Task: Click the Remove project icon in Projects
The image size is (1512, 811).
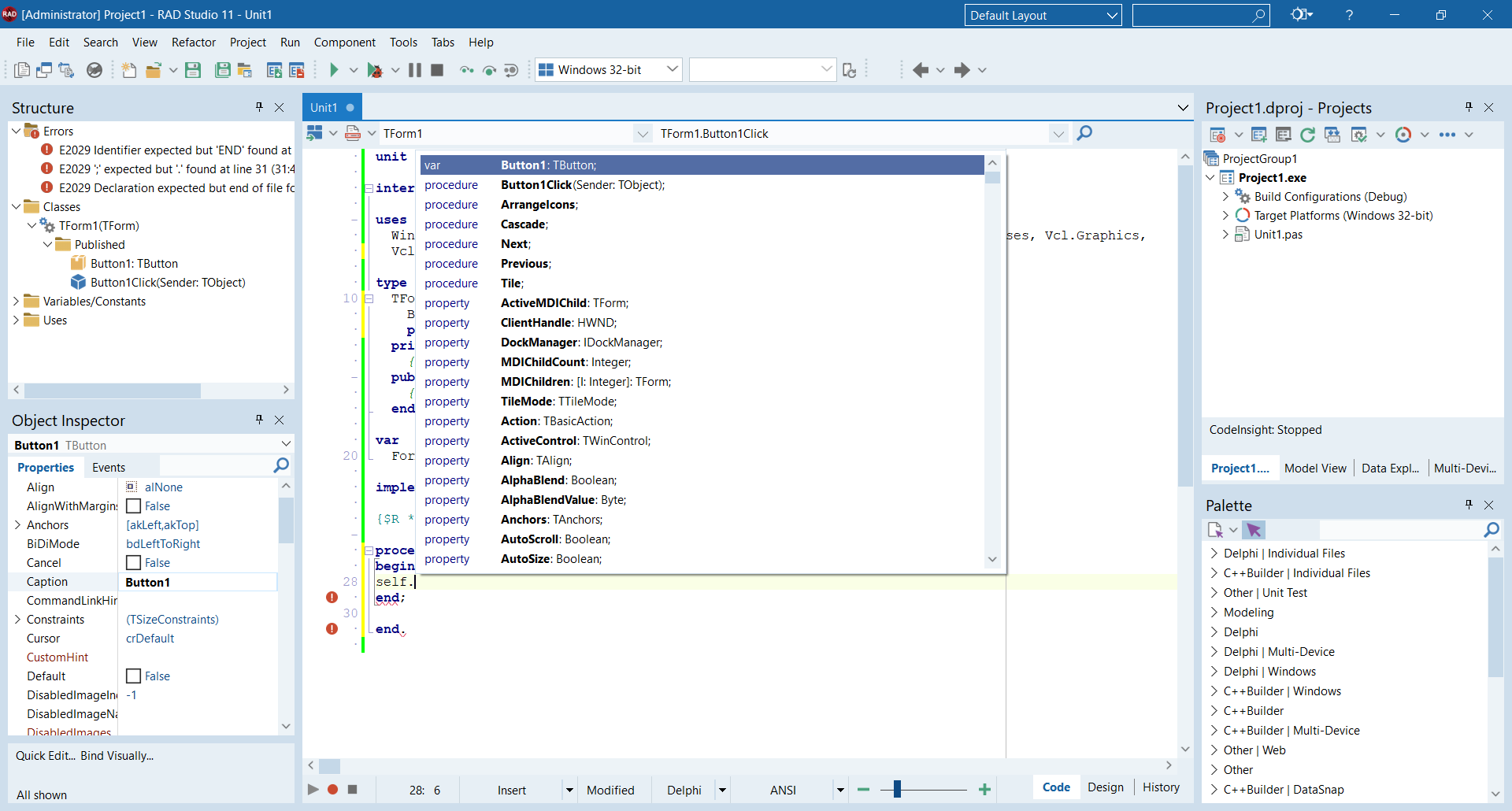Action: [1284, 135]
